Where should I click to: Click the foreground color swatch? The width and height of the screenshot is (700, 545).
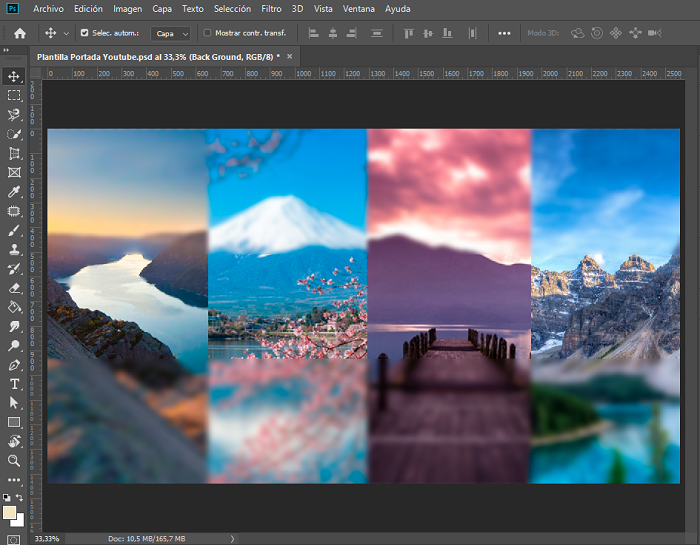coord(9,512)
